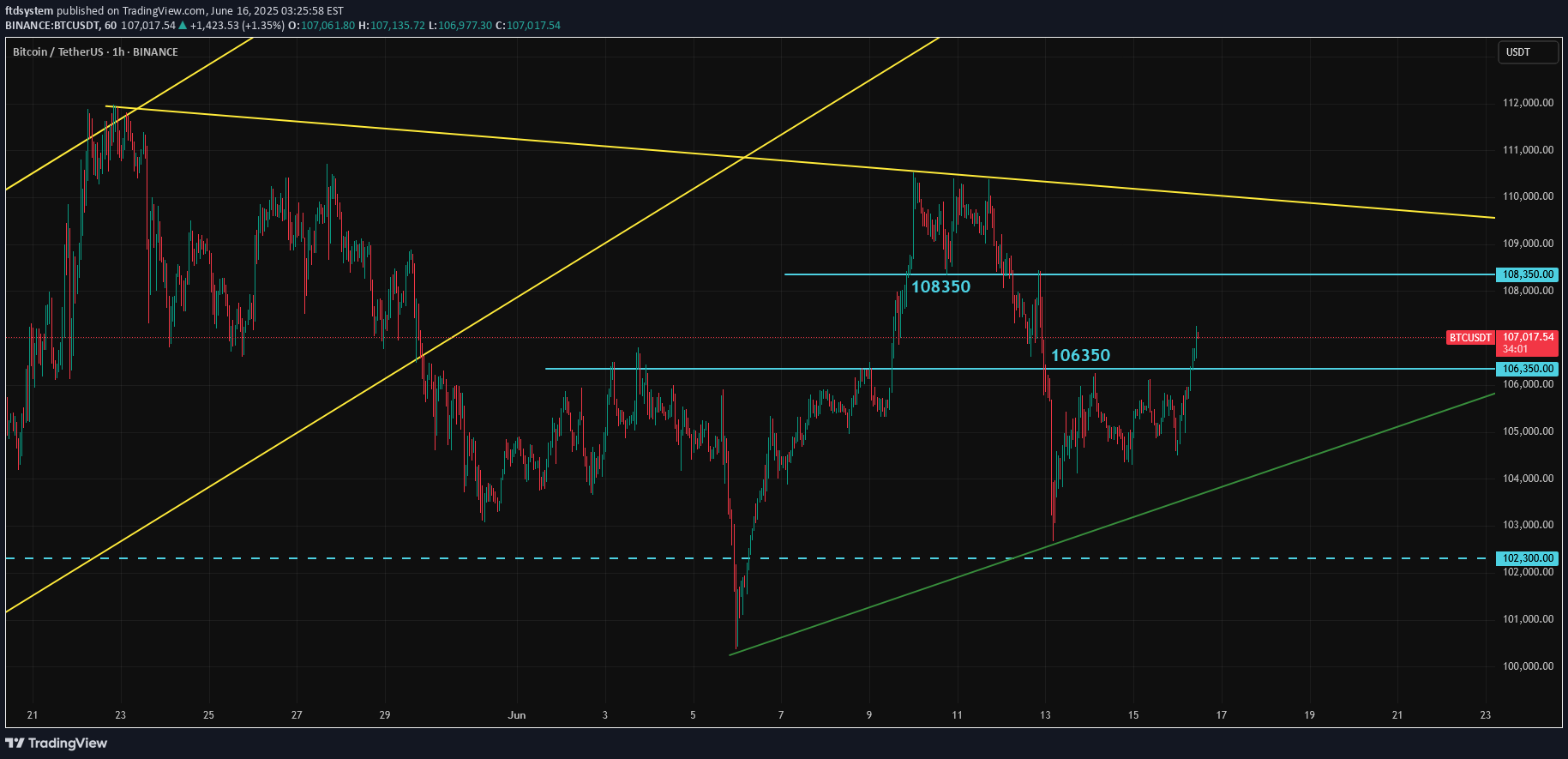Screen dimensions: 1568x759
Task: Click the 13 date label on time axis
Action: coord(1045,715)
